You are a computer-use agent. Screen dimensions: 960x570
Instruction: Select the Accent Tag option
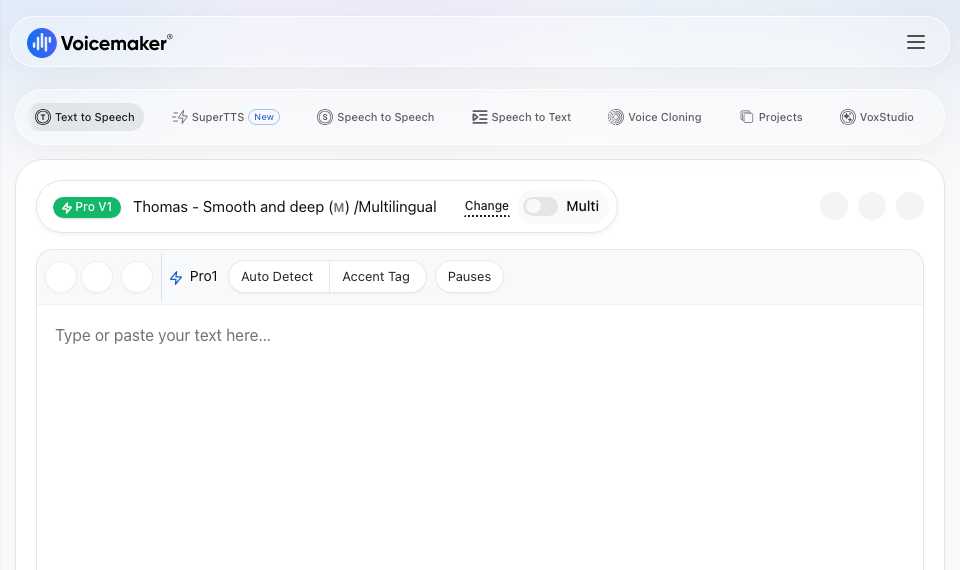click(x=376, y=277)
